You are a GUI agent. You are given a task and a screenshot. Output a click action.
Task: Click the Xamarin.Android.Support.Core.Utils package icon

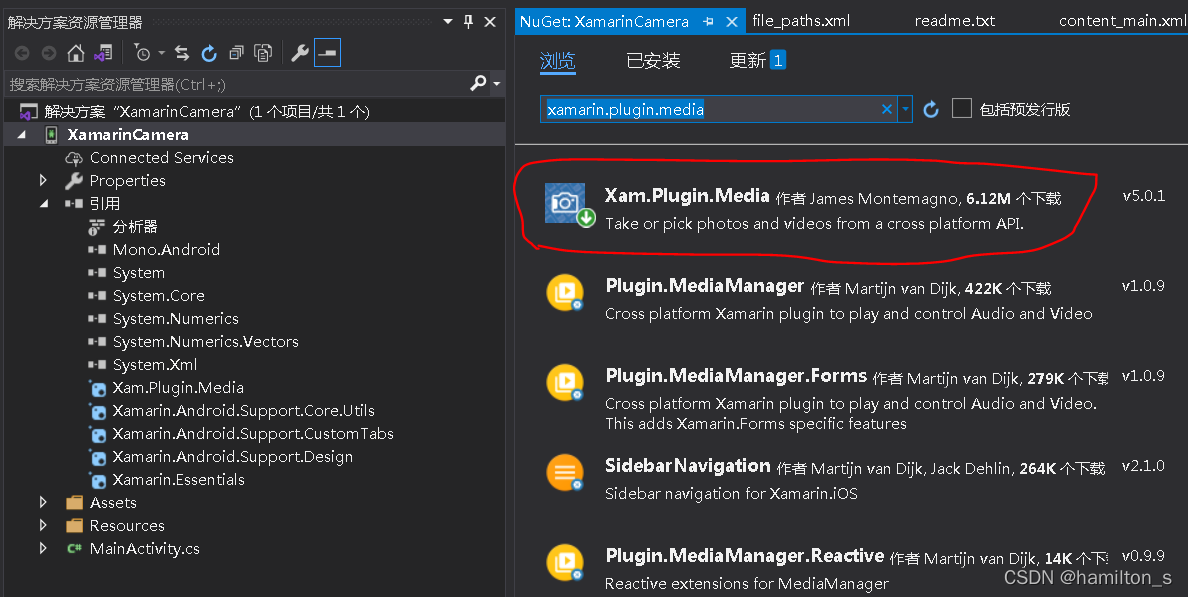pyautogui.click(x=97, y=411)
